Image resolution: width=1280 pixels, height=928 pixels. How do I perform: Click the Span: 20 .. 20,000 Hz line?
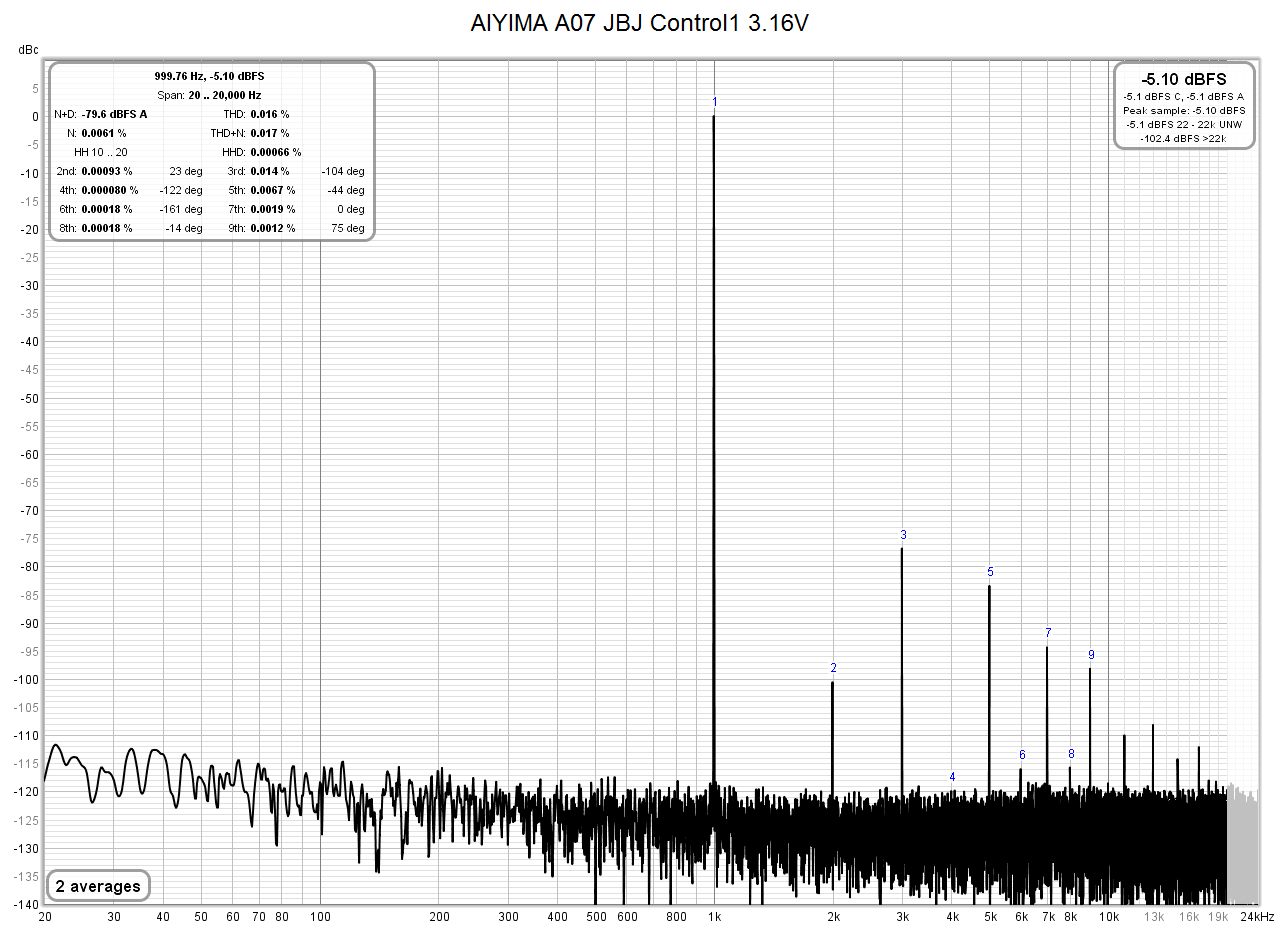point(209,95)
